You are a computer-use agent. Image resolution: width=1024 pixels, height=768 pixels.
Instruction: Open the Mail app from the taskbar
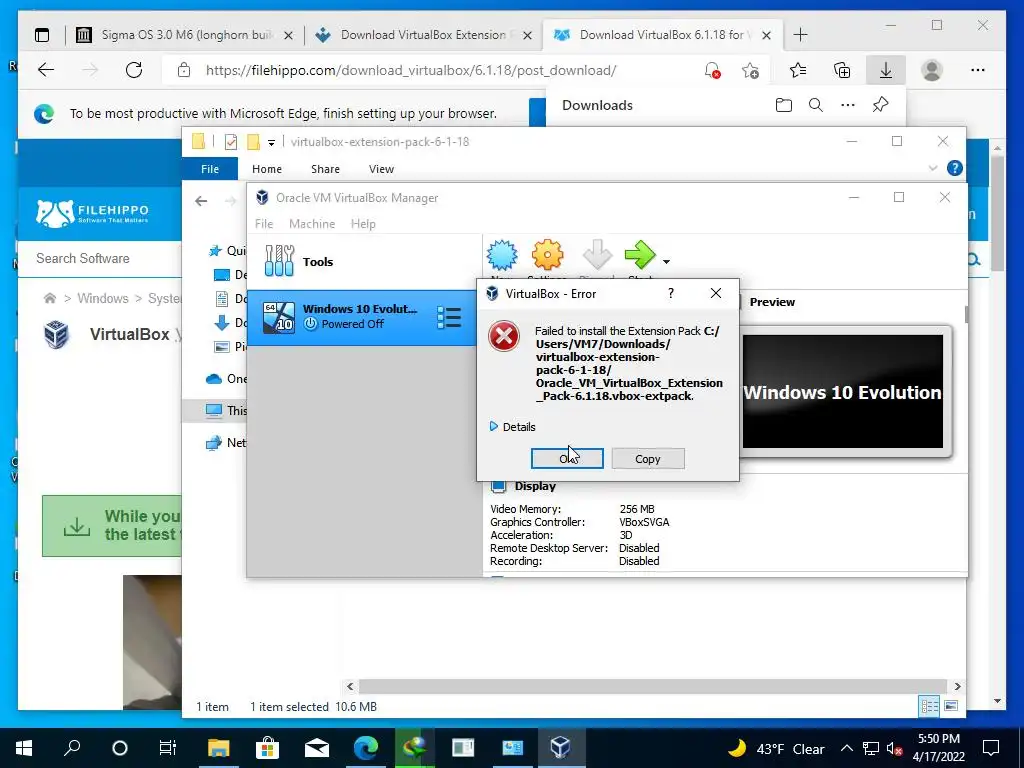tap(316, 748)
